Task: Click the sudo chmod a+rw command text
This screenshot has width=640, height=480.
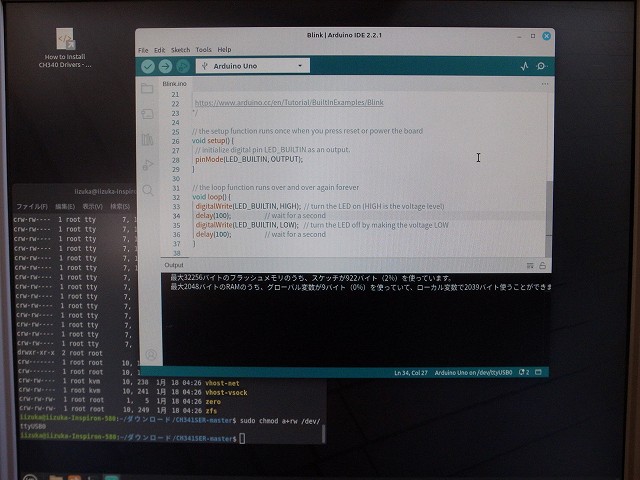Action: click(280, 421)
